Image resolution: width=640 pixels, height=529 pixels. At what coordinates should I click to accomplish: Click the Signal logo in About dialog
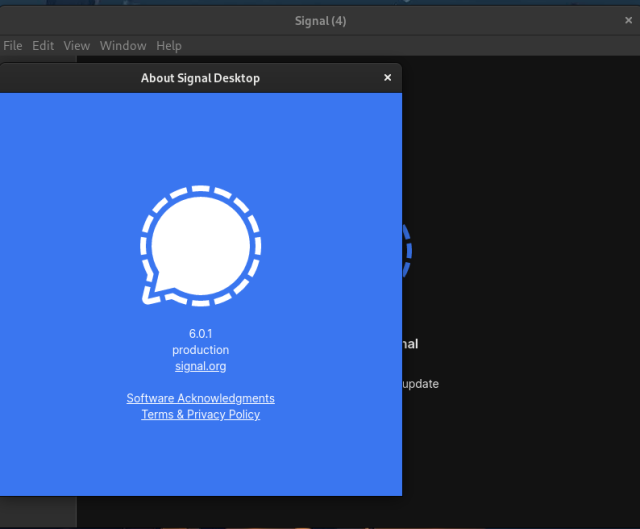point(200,246)
